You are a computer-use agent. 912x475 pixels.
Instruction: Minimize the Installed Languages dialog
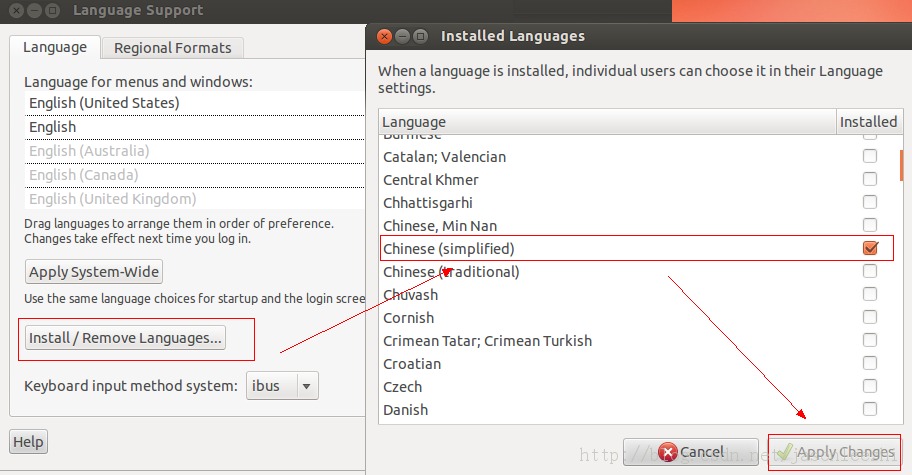pyautogui.click(x=402, y=36)
